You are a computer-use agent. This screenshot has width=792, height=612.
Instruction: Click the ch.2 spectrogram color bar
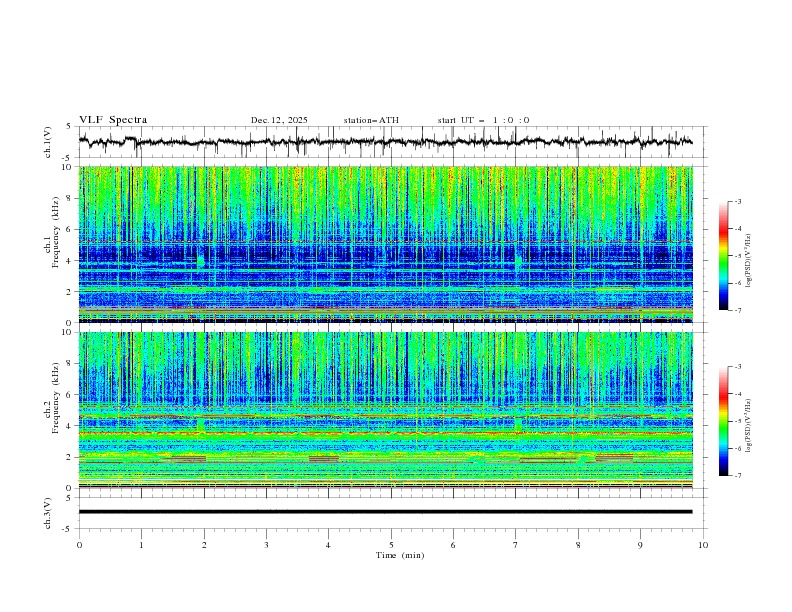click(x=723, y=421)
